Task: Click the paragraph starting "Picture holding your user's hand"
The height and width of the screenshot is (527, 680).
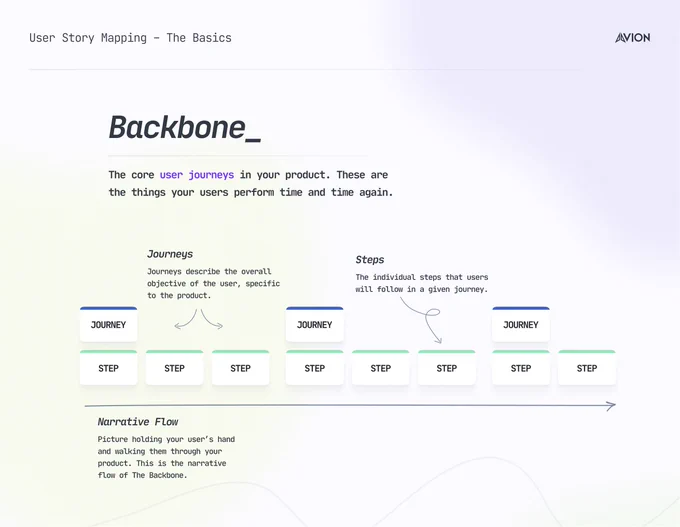Action: [x=166, y=457]
